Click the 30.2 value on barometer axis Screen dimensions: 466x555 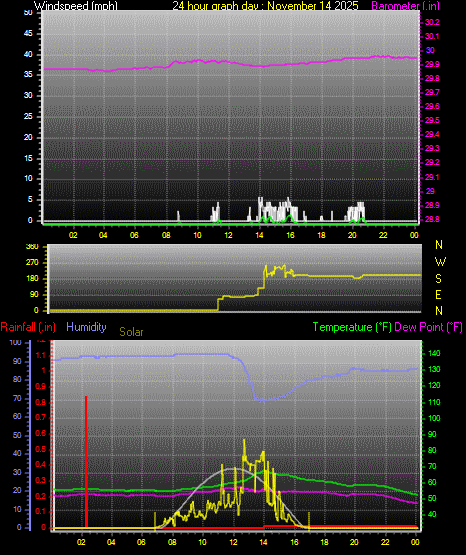[432, 22]
